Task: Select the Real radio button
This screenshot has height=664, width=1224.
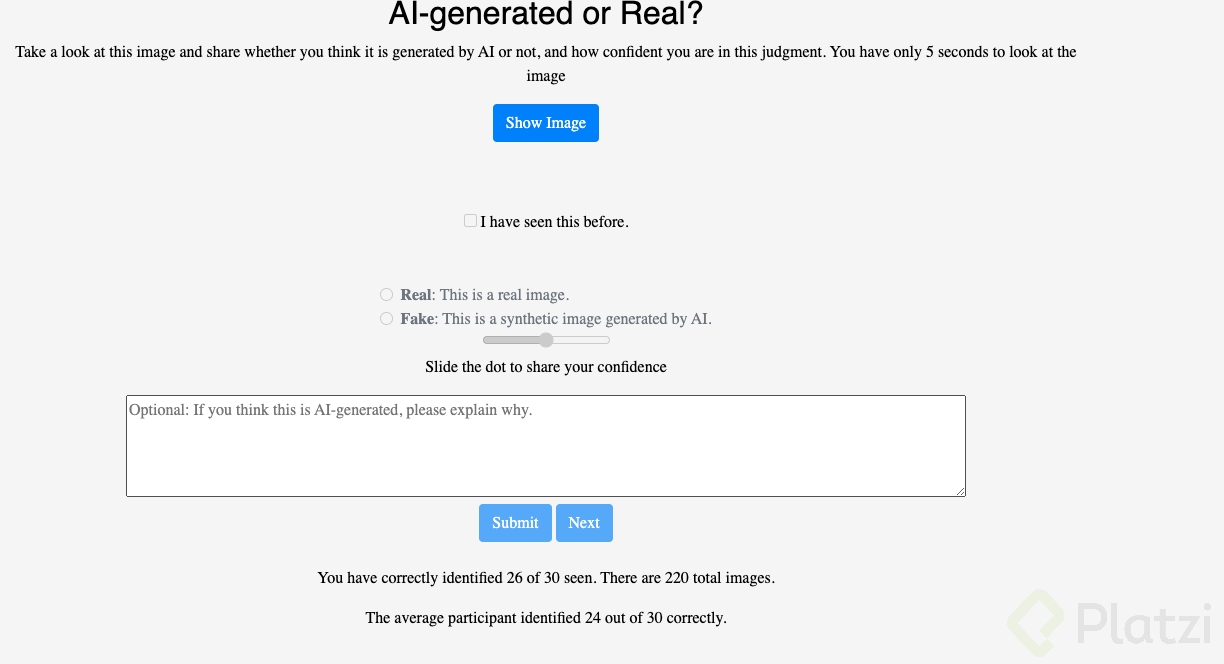Action: click(x=386, y=295)
